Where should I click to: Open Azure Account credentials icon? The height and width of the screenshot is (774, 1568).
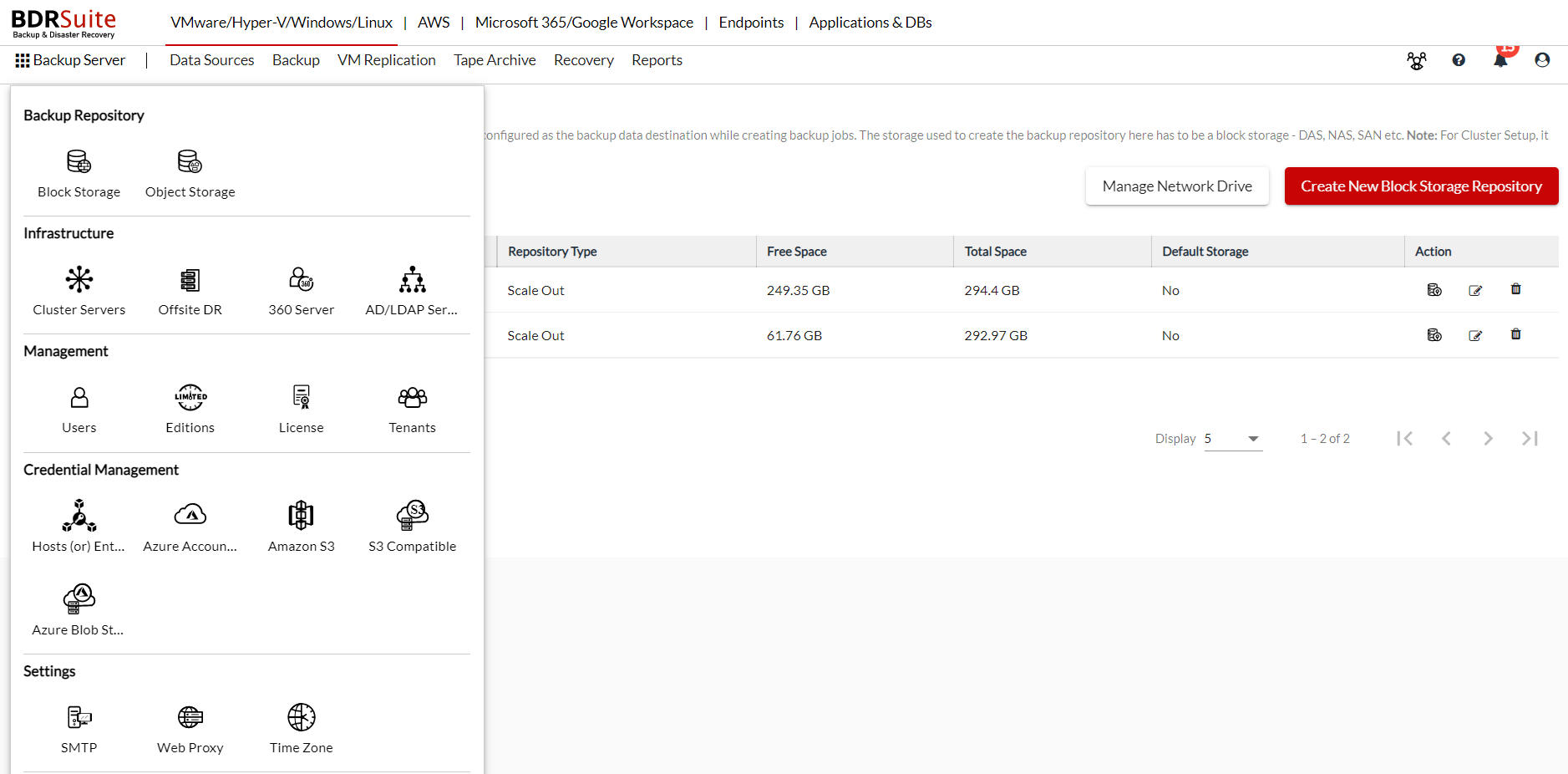[190, 515]
